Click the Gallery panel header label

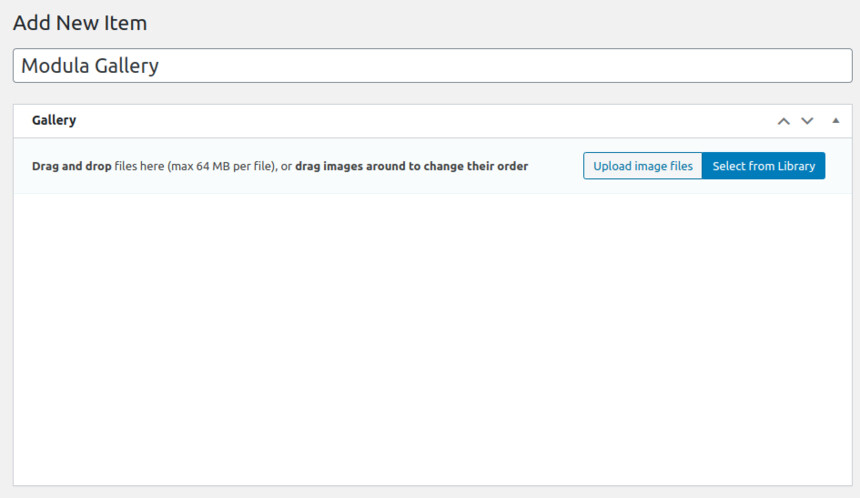(x=54, y=120)
